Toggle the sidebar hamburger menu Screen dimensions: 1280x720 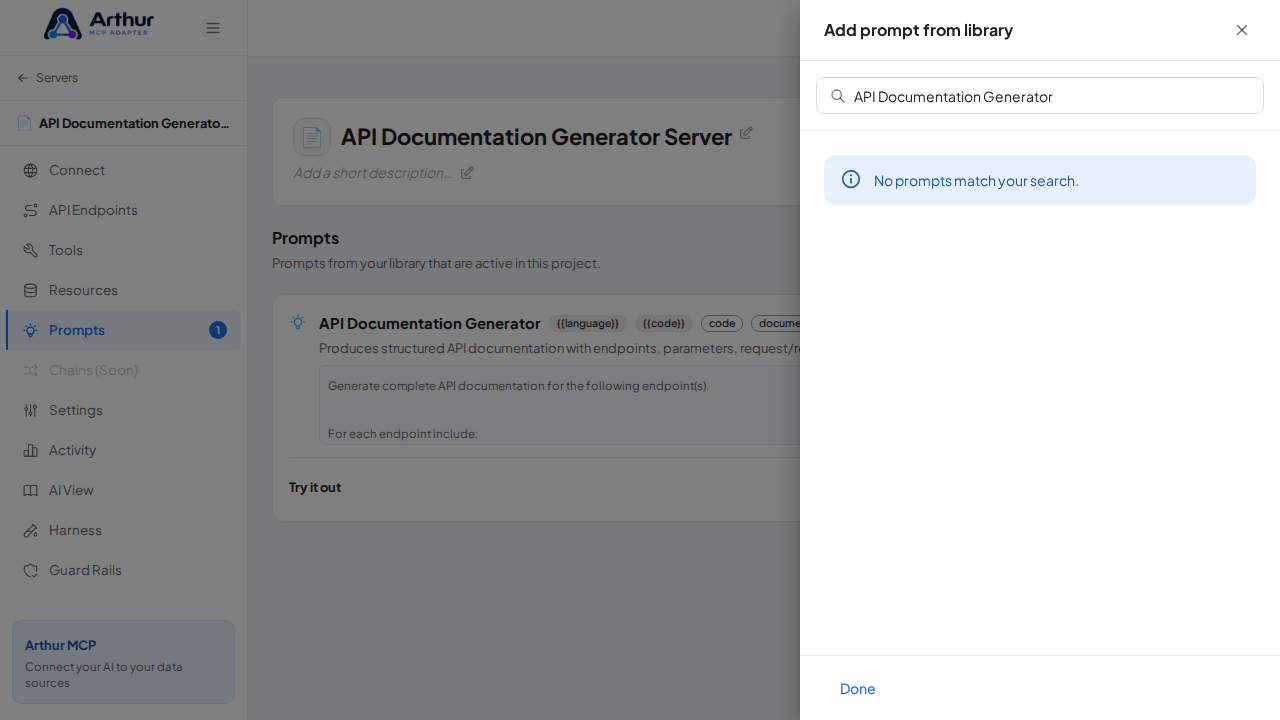tap(213, 28)
